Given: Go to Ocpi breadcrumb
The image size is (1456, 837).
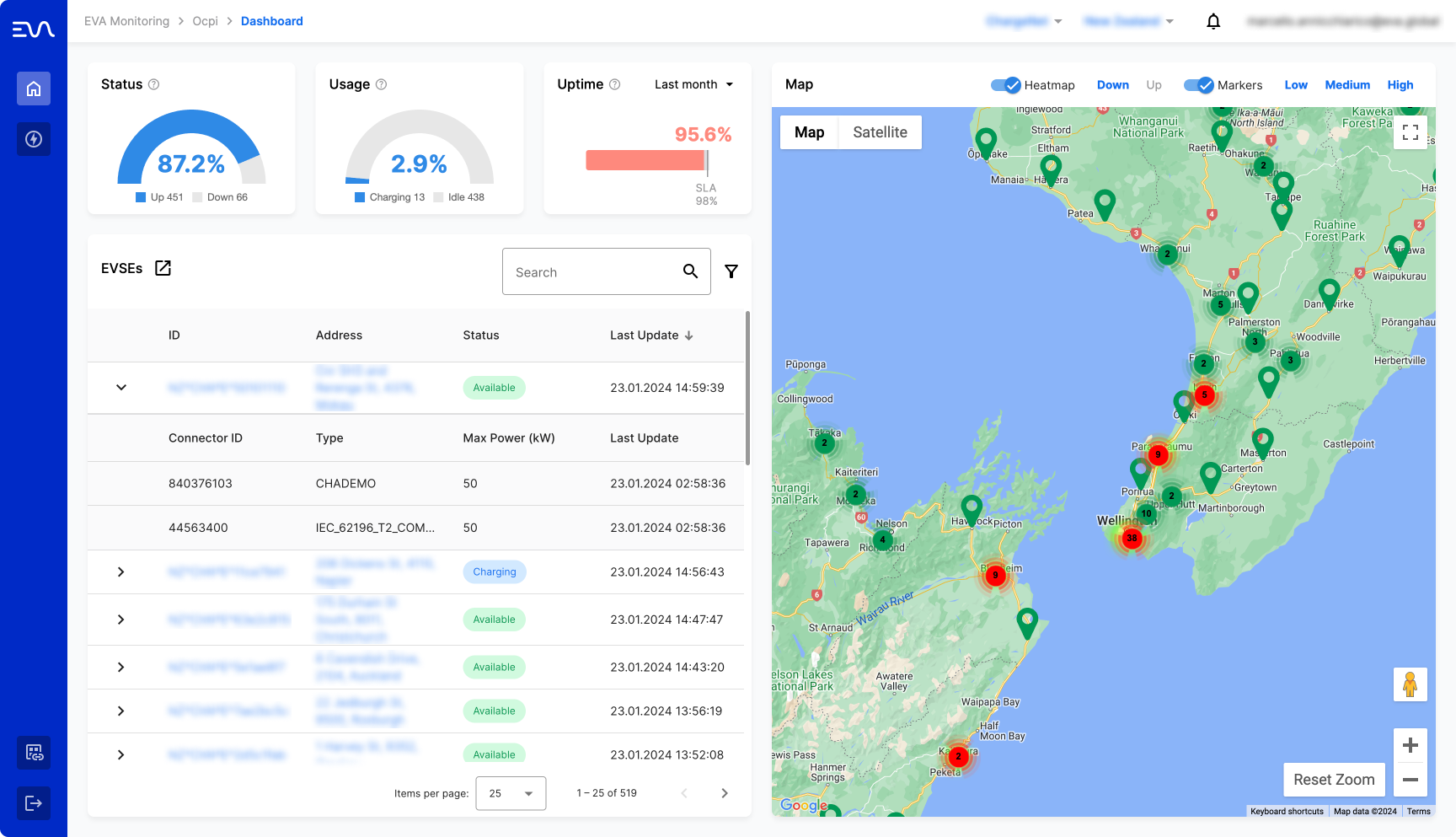Looking at the screenshot, I should tap(205, 21).
